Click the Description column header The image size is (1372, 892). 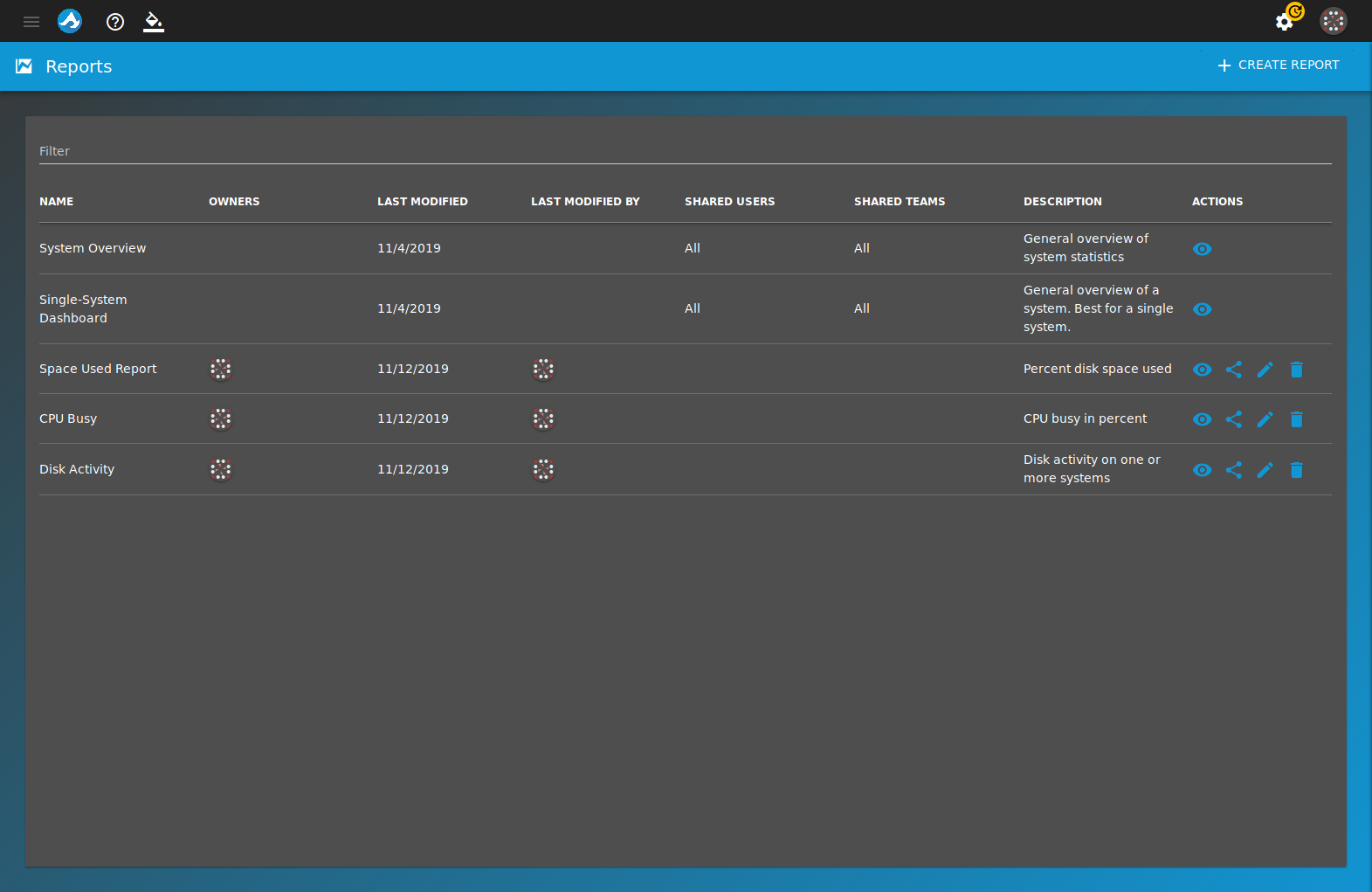pyautogui.click(x=1063, y=202)
